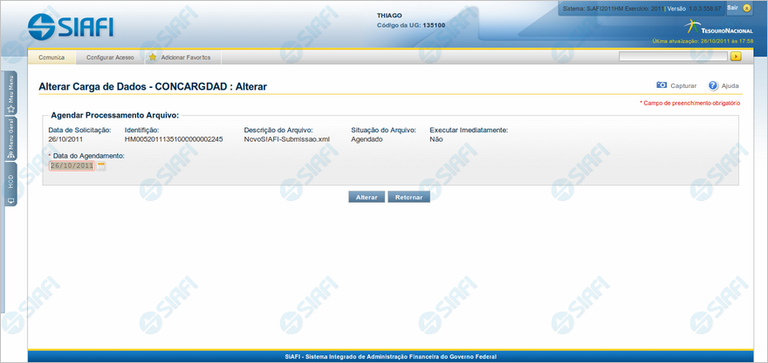Click the Executar Imediatamente value Não
This screenshot has height=363, width=768.
click(436, 140)
